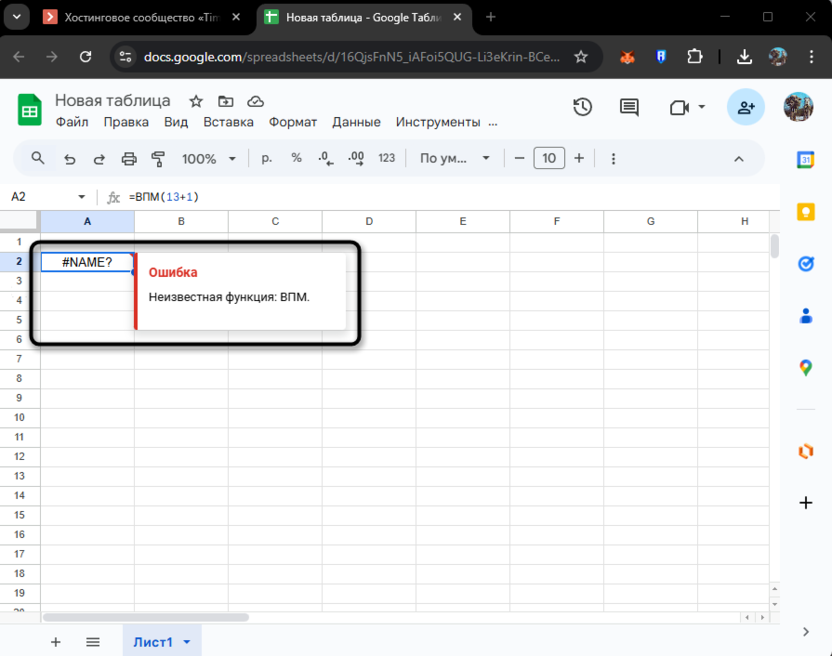Activate paint format roller
Screen dimensions: 832x656
(158, 159)
